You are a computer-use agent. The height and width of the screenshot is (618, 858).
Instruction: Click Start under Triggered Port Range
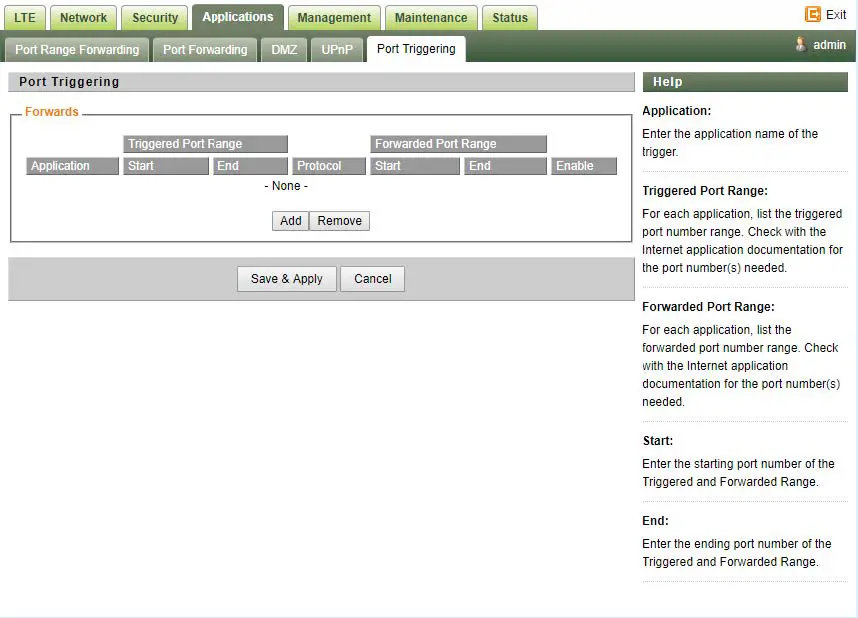[166, 166]
